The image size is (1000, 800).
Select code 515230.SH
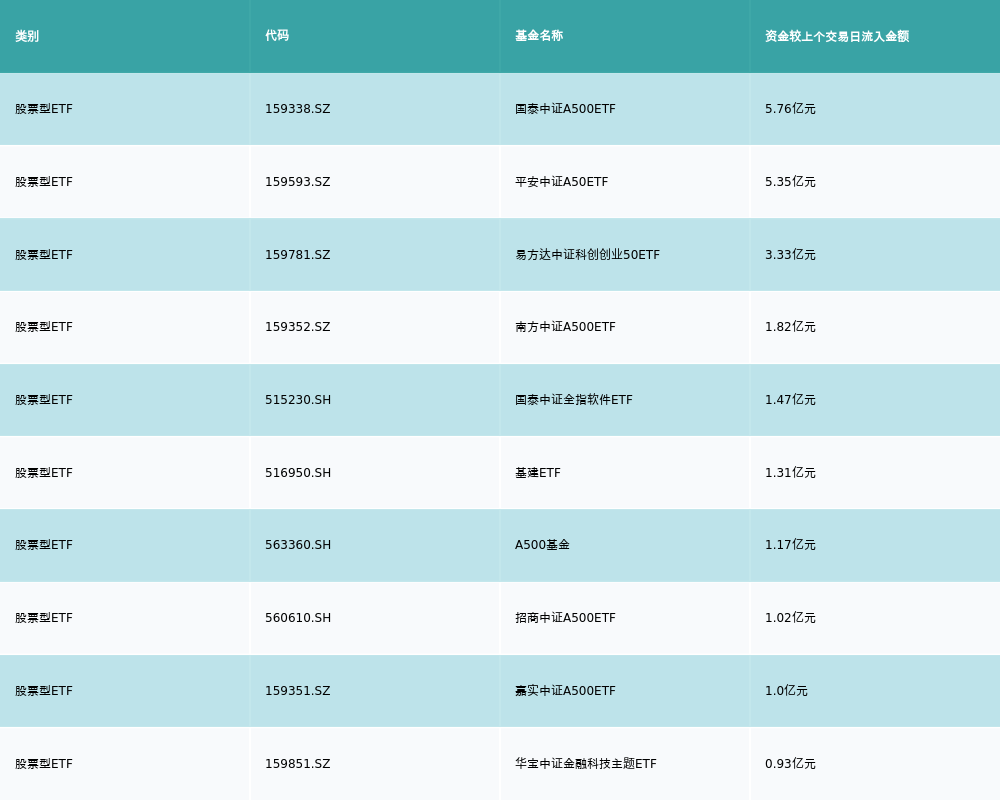pos(298,400)
